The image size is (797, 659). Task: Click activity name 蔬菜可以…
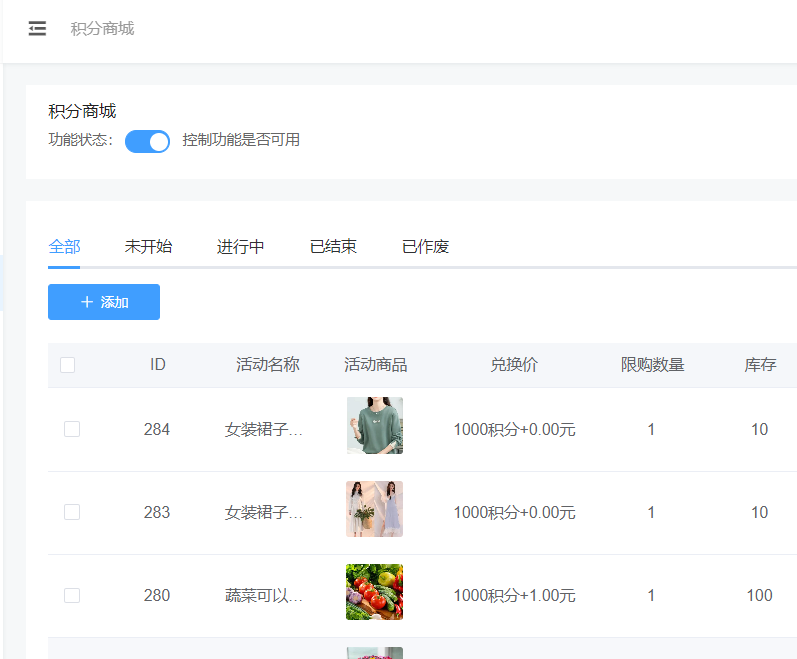(264, 595)
